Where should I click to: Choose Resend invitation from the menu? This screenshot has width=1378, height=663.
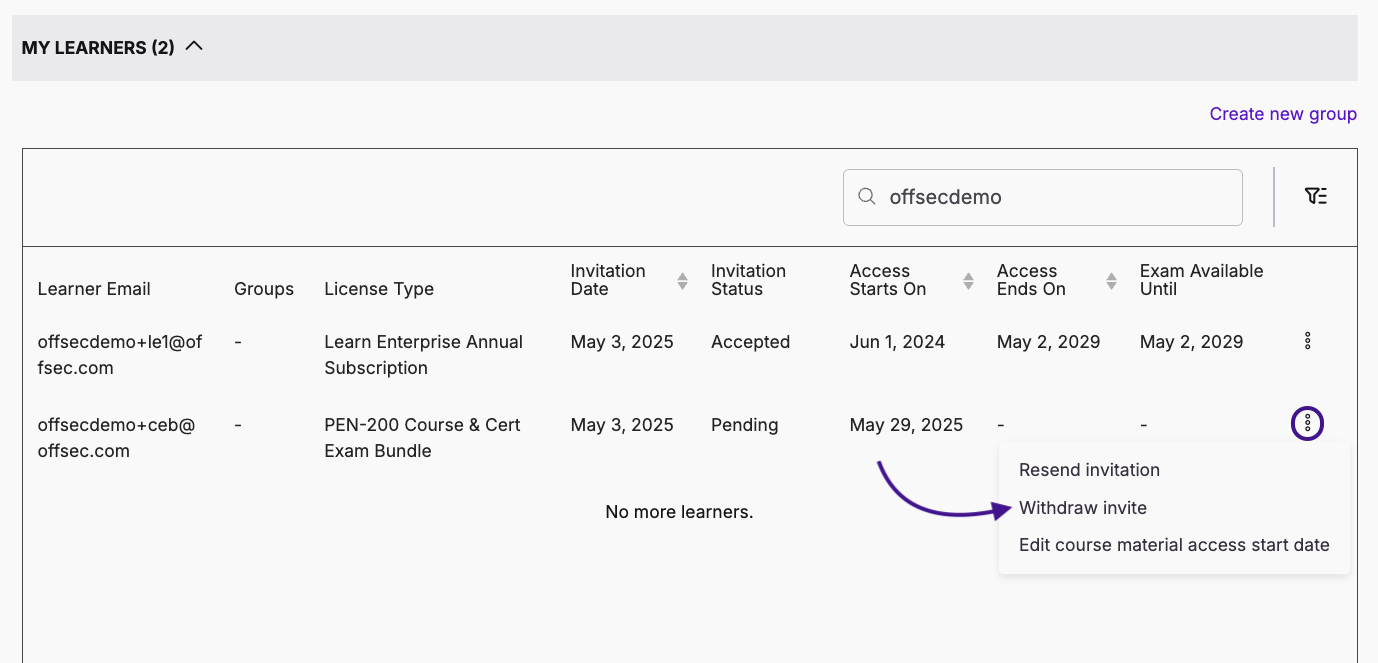(x=1089, y=470)
